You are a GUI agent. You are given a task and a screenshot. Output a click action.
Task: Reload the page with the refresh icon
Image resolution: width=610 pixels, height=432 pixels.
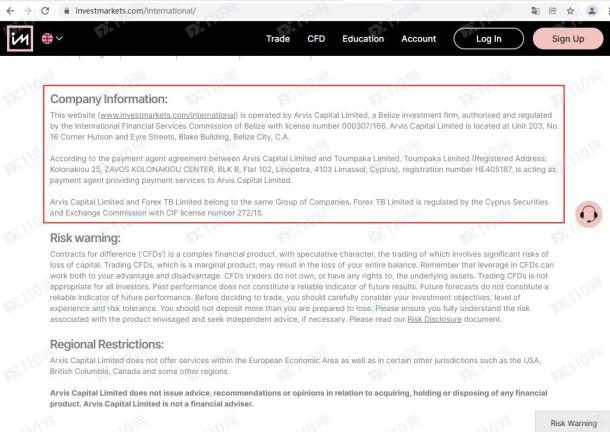pyautogui.click(x=45, y=11)
